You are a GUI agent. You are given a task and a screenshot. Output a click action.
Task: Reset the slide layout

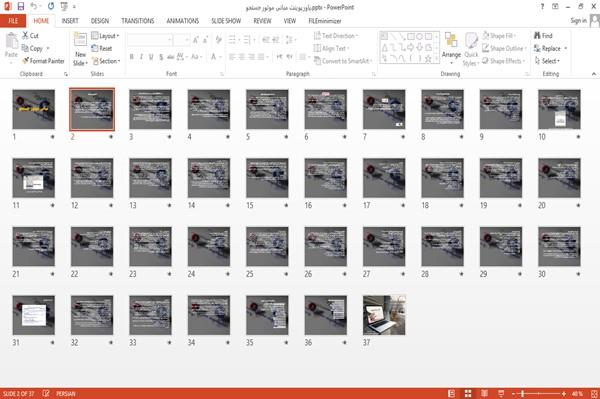102,48
